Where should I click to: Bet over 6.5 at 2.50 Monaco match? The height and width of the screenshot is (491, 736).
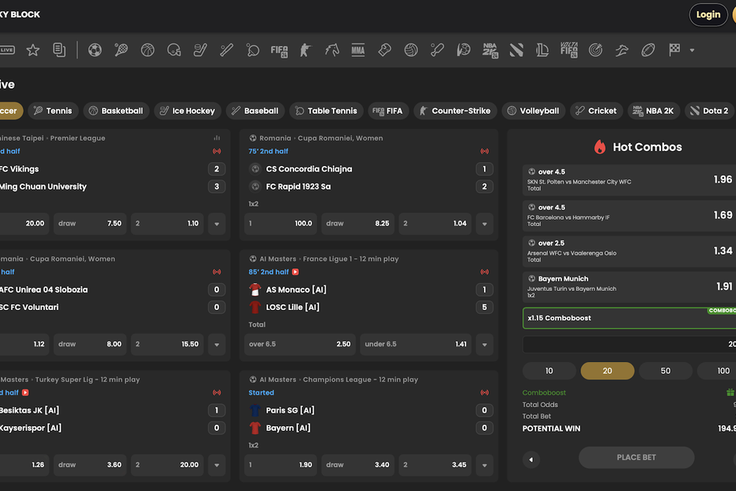point(300,344)
